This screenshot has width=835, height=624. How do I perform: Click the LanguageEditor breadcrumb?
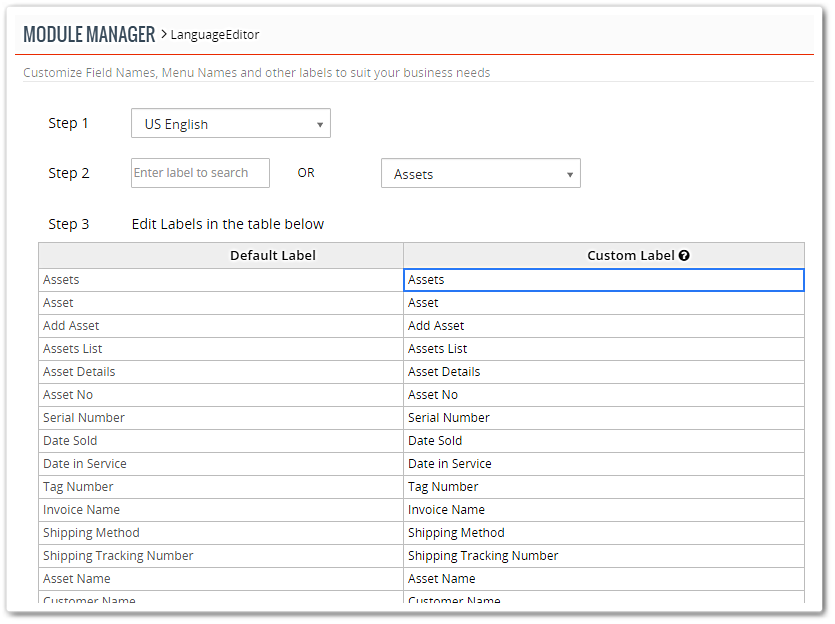pos(215,35)
